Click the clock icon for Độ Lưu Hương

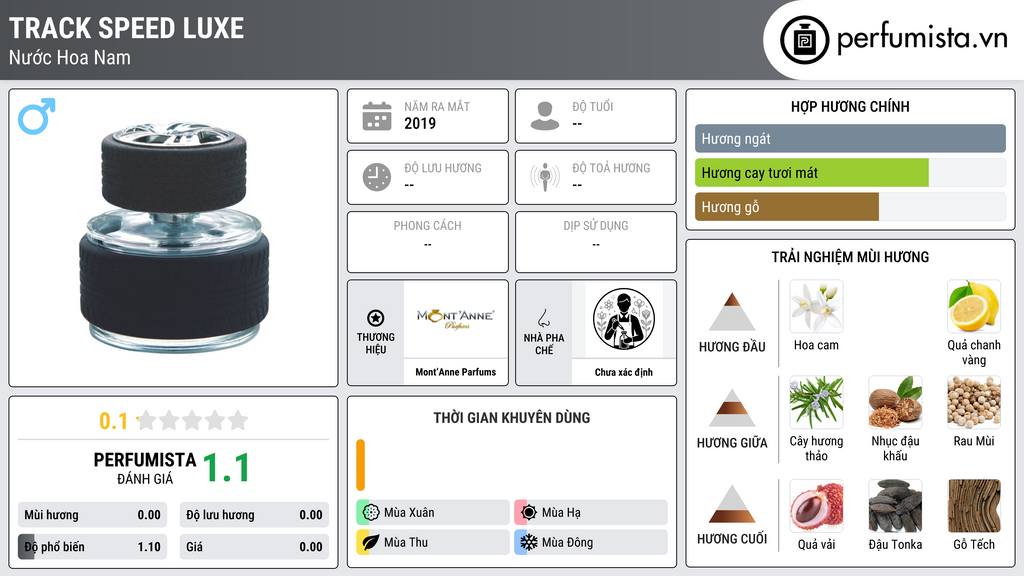point(377,177)
